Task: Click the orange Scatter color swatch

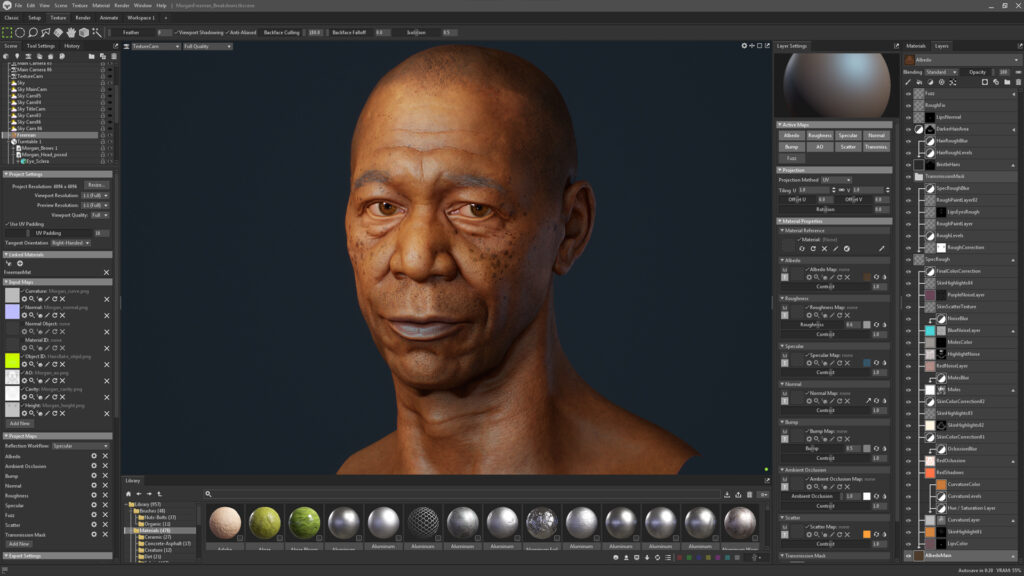Action: click(x=866, y=534)
